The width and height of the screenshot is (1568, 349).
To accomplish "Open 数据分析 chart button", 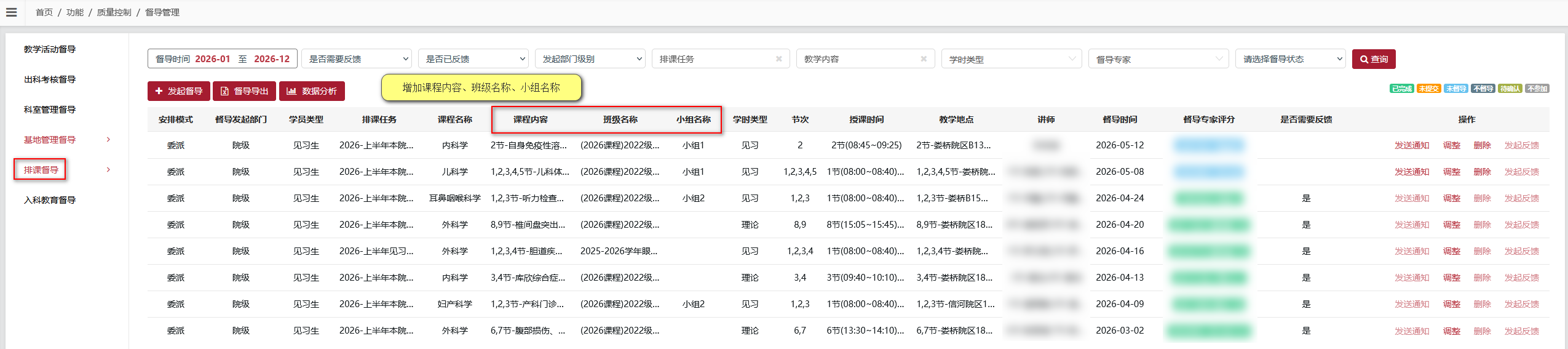I will [312, 91].
